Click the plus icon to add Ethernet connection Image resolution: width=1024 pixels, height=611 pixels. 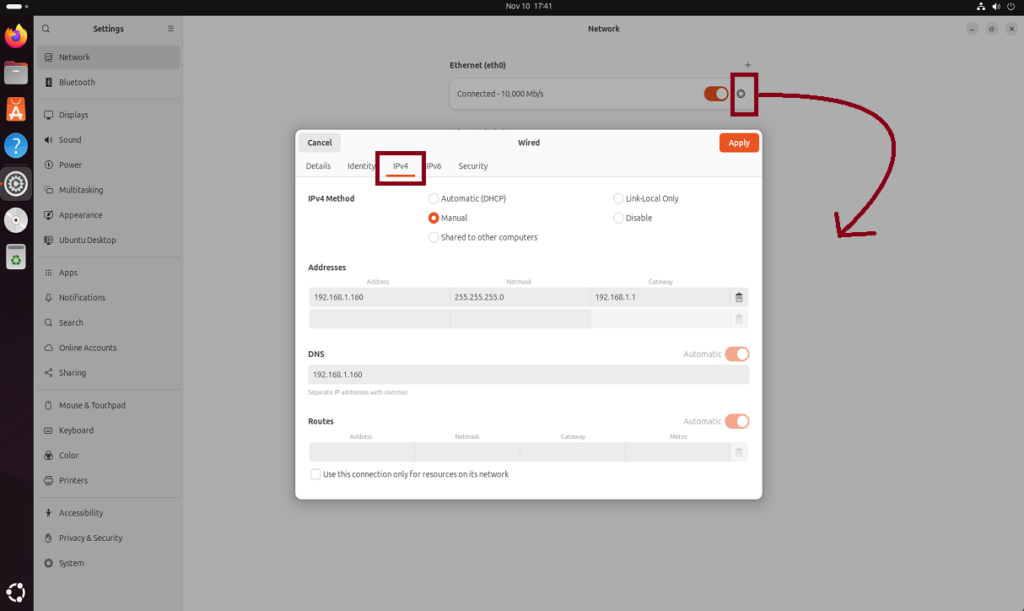pos(748,65)
